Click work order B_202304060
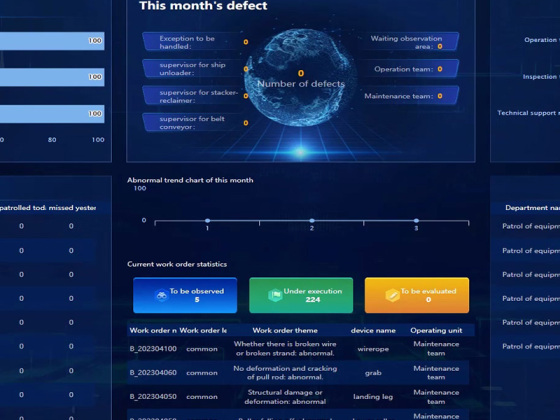560x420 pixels. (153, 372)
